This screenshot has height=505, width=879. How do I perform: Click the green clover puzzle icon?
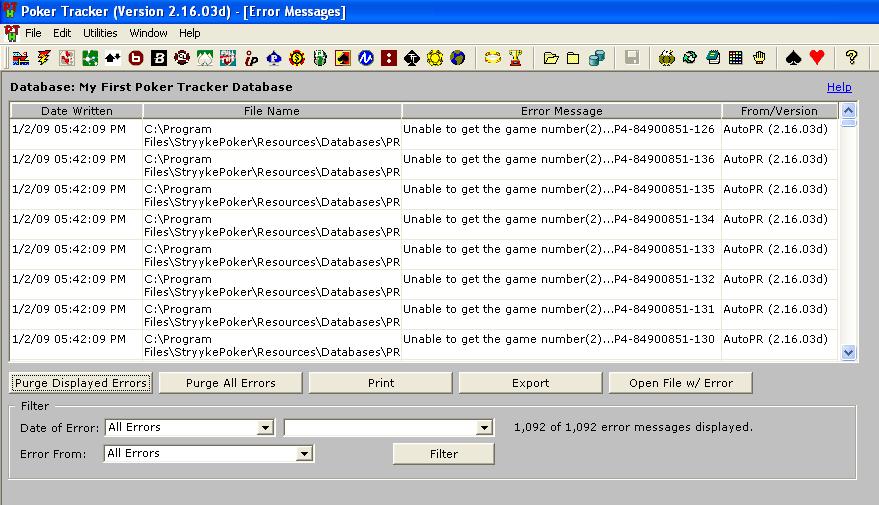pos(90,58)
